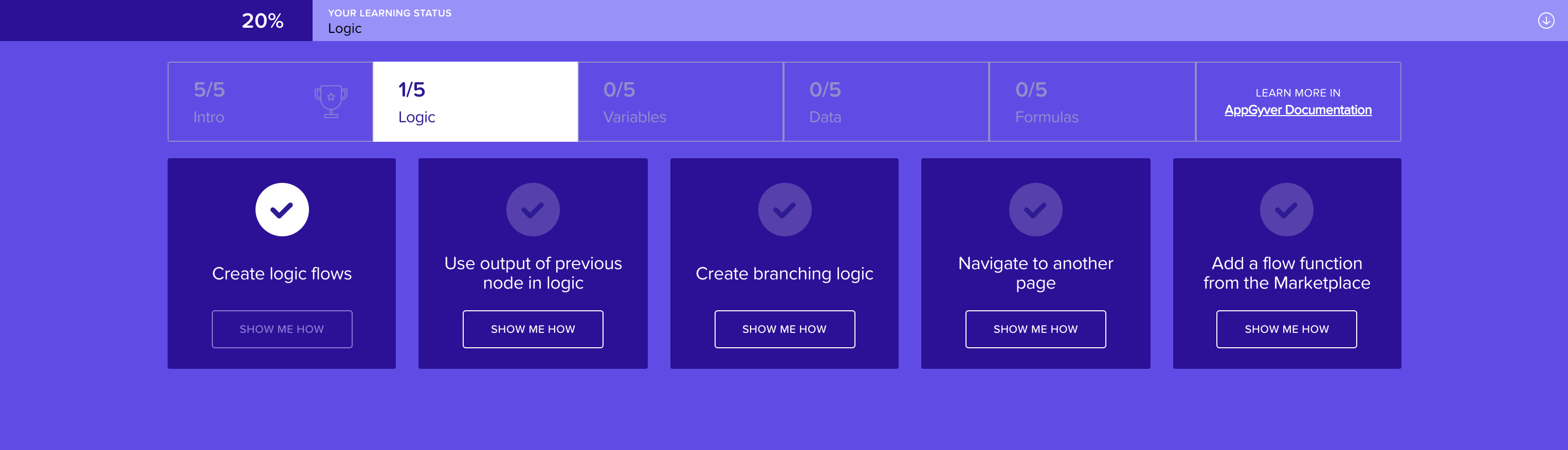Switch to the Intro tab
The image size is (1568, 450).
pyautogui.click(x=270, y=102)
